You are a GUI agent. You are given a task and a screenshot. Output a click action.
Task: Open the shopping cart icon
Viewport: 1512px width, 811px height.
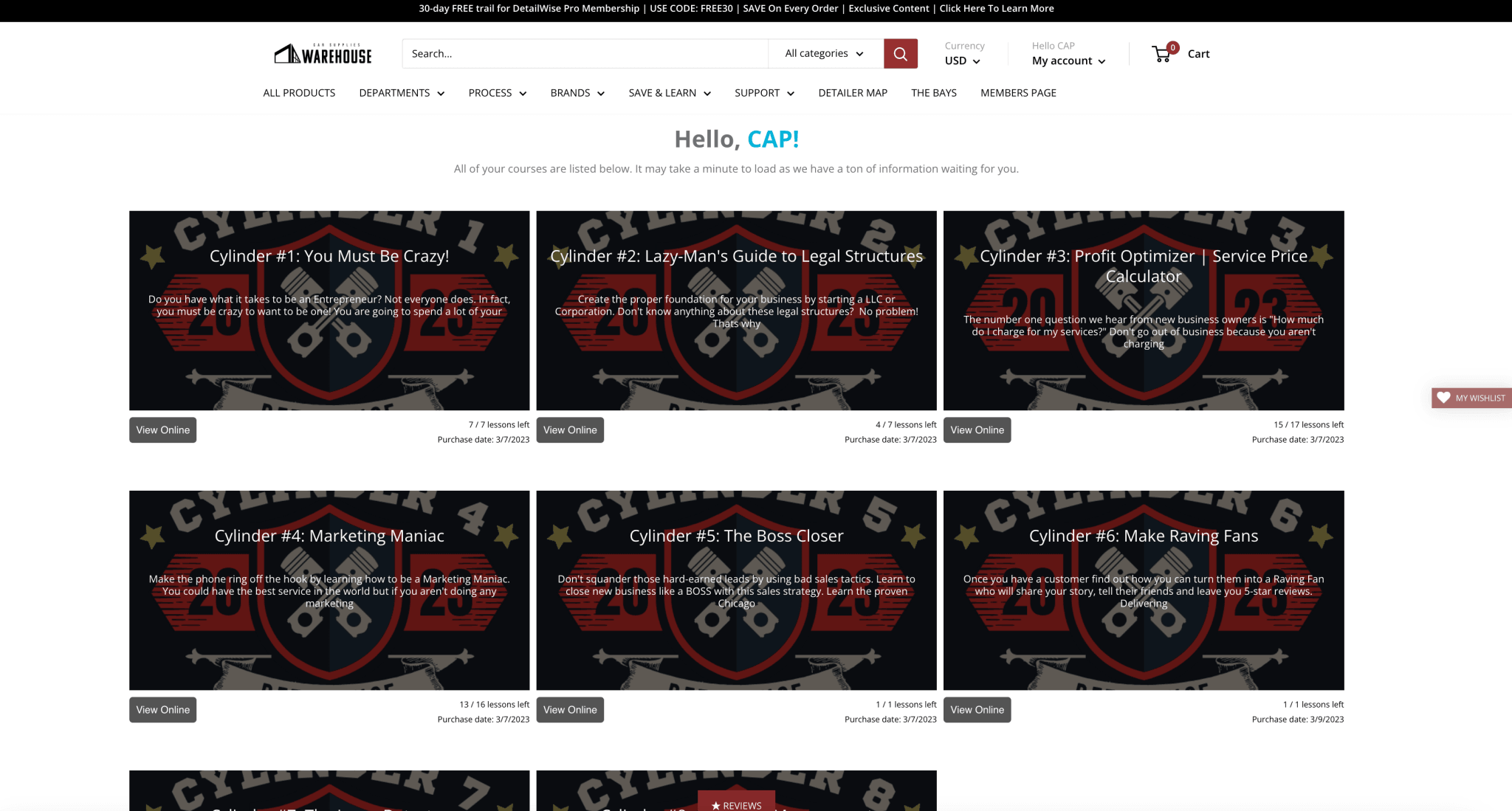coord(1161,53)
